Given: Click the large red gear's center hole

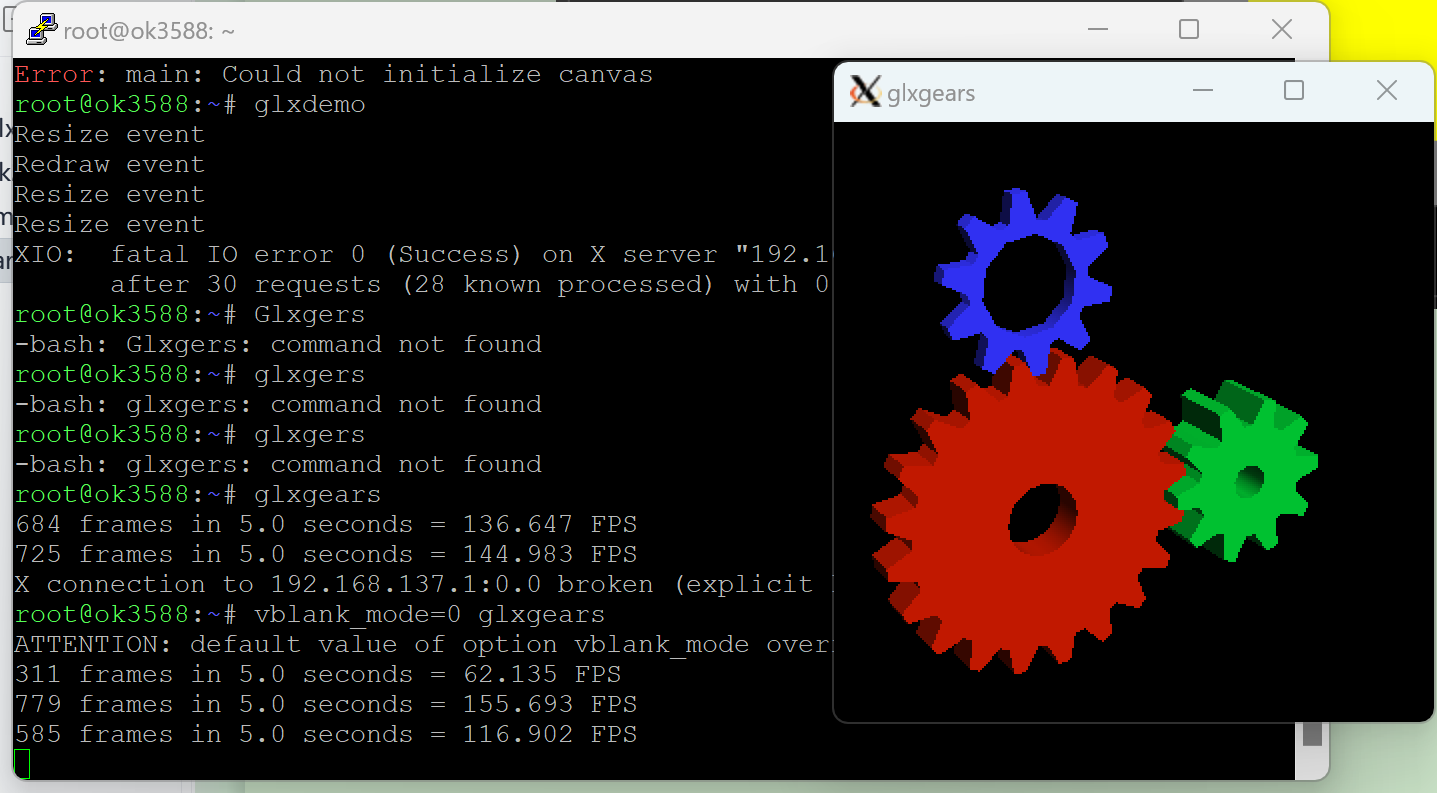Looking at the screenshot, I should pos(1041,516).
